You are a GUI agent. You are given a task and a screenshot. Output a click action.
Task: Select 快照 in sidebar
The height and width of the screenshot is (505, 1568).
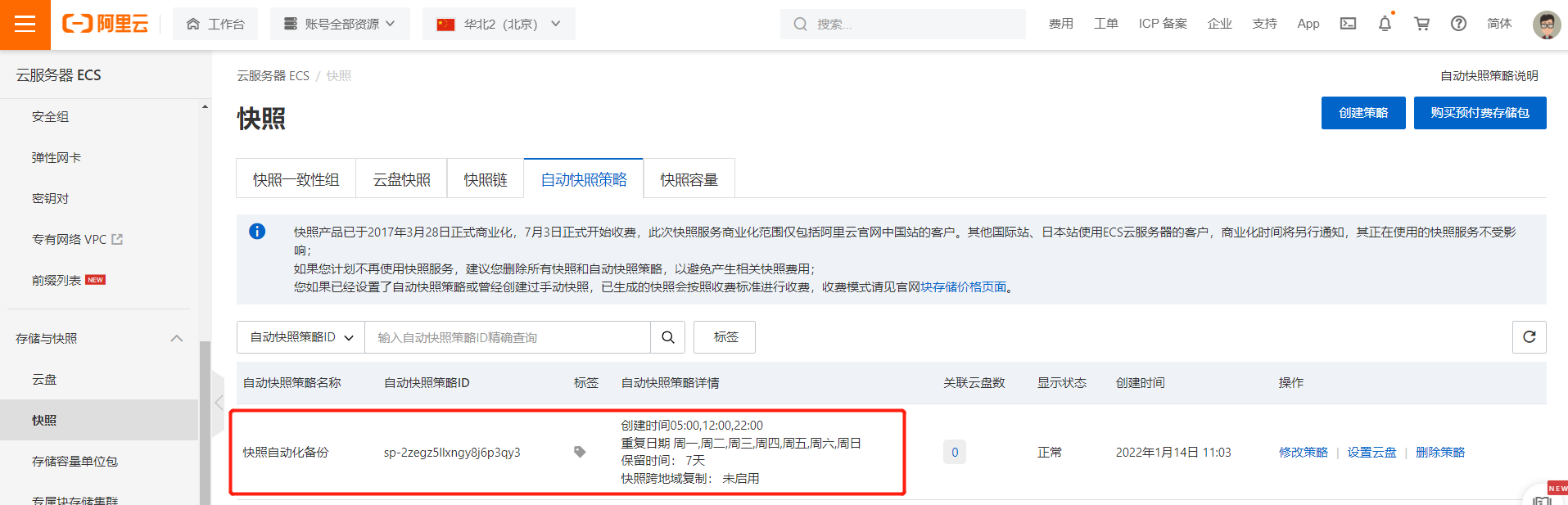coord(99,421)
